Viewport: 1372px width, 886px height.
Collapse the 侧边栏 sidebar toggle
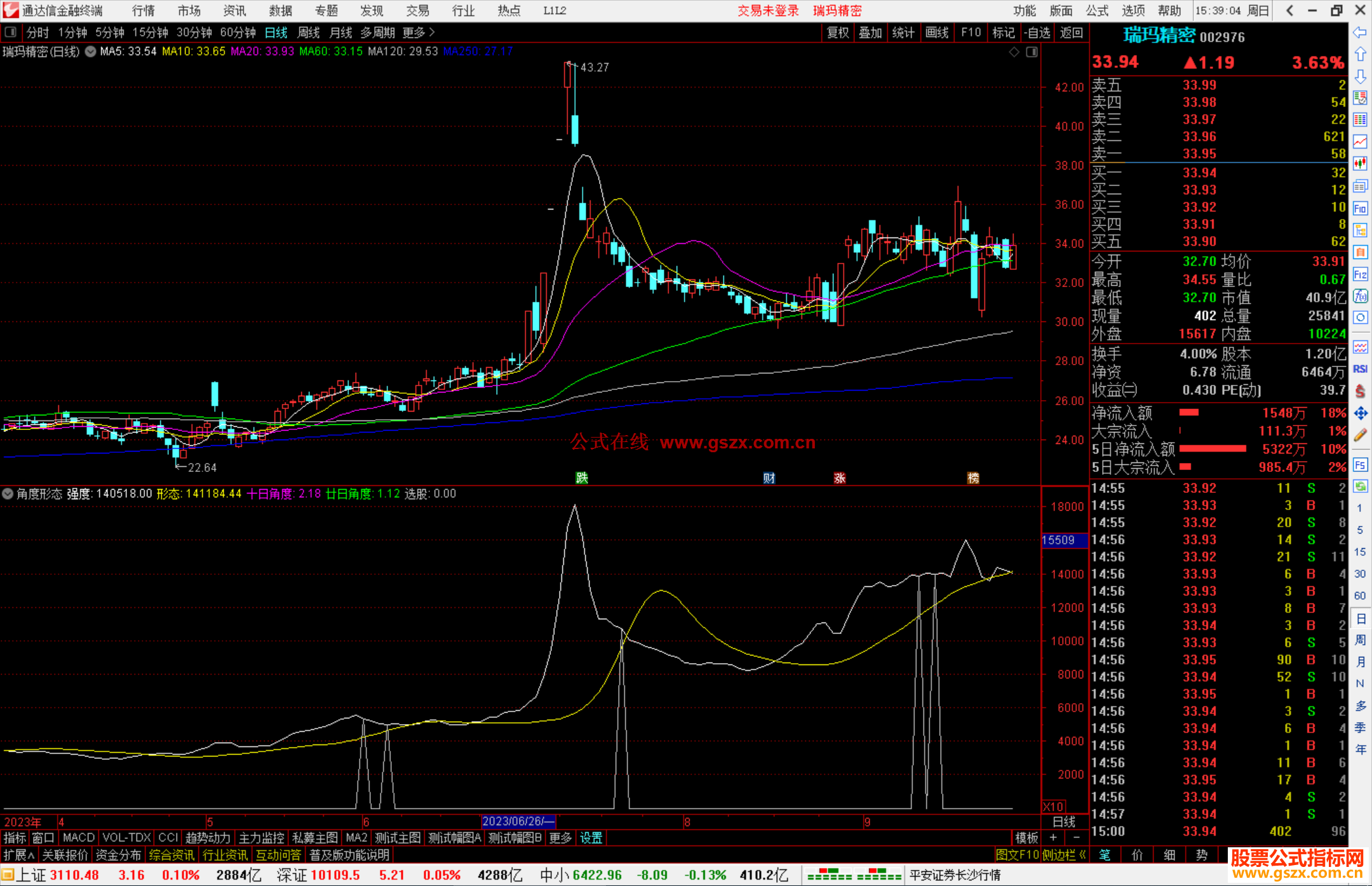click(1064, 855)
